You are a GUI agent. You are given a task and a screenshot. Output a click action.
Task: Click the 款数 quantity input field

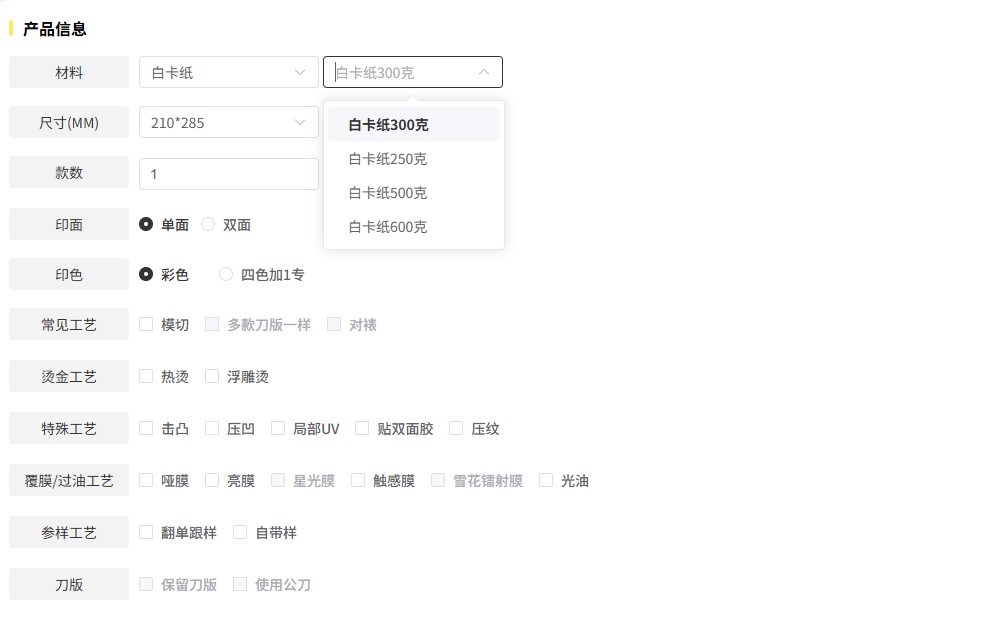coord(228,173)
